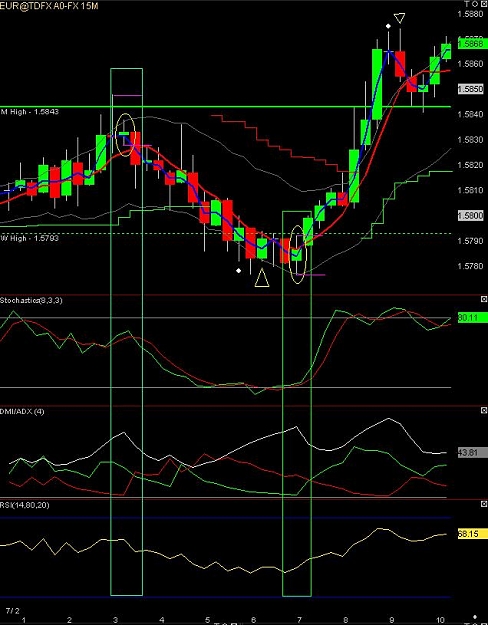Viewport: 488px width, 625px height.
Task: Select the upward triangle buy marker
Action: (262, 278)
